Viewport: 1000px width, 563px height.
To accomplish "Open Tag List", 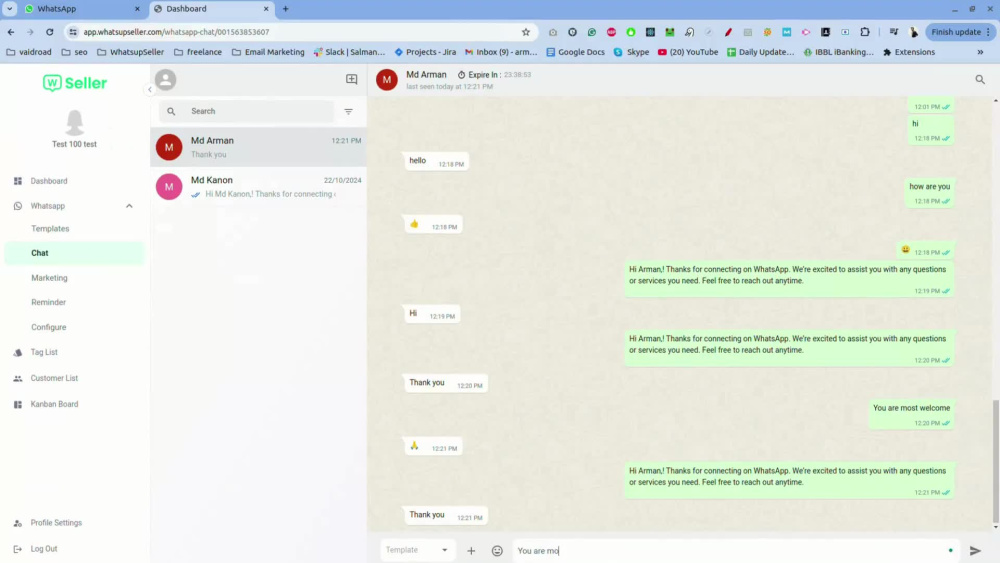I will point(44,352).
